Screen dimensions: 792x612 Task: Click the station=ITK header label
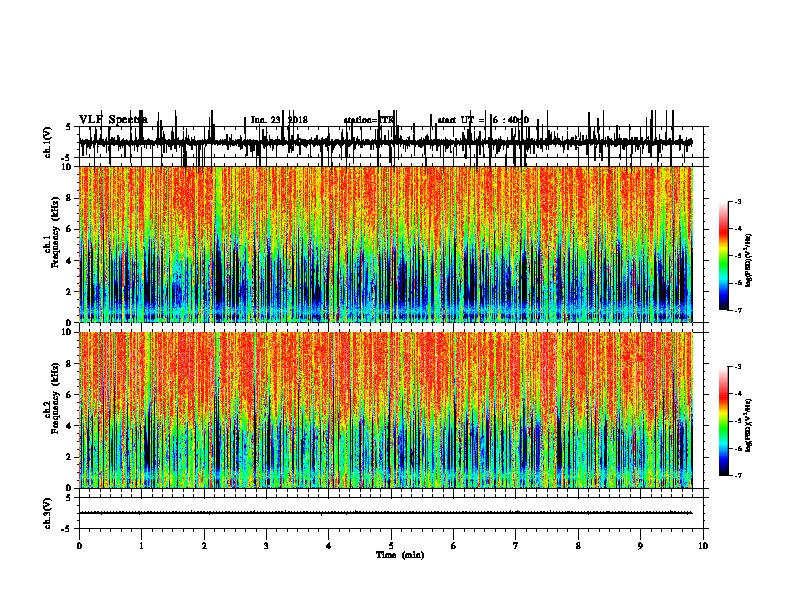point(369,120)
